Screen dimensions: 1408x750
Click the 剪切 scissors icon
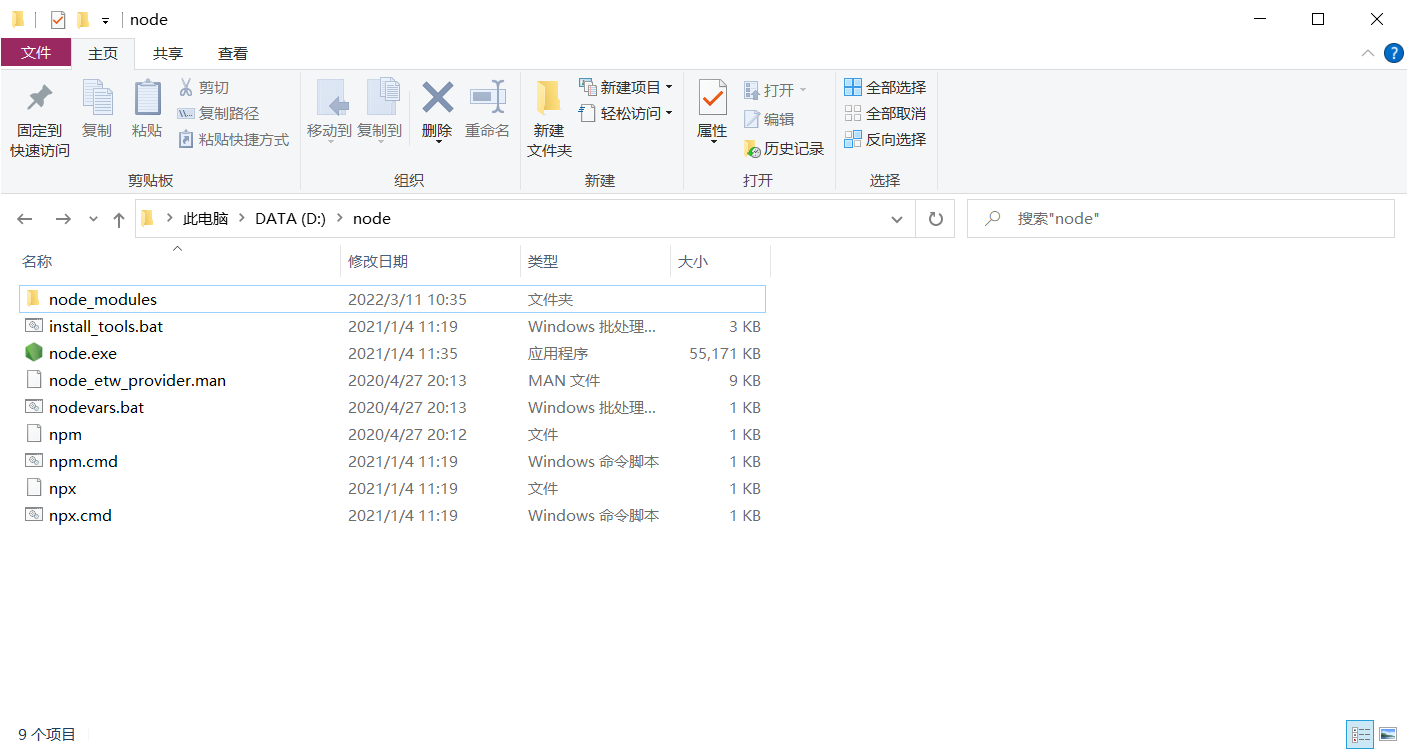tap(186, 88)
